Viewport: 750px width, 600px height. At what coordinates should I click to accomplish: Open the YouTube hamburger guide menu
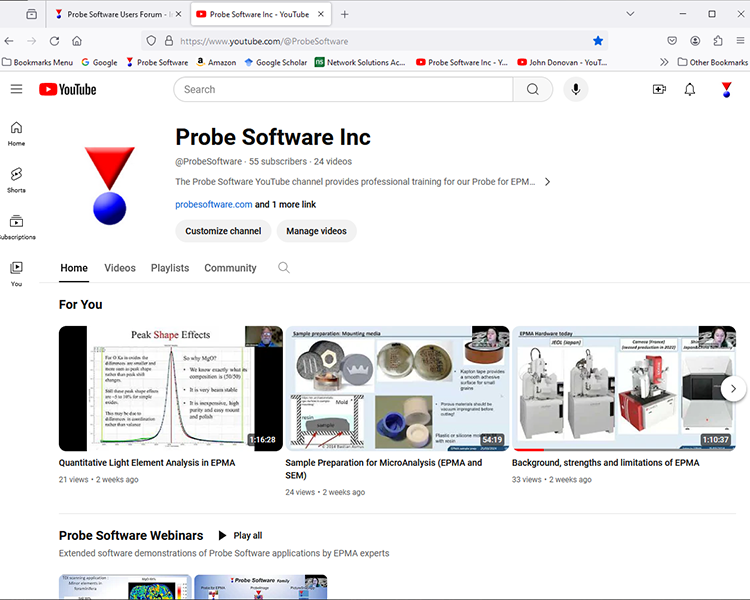[x=16, y=89]
